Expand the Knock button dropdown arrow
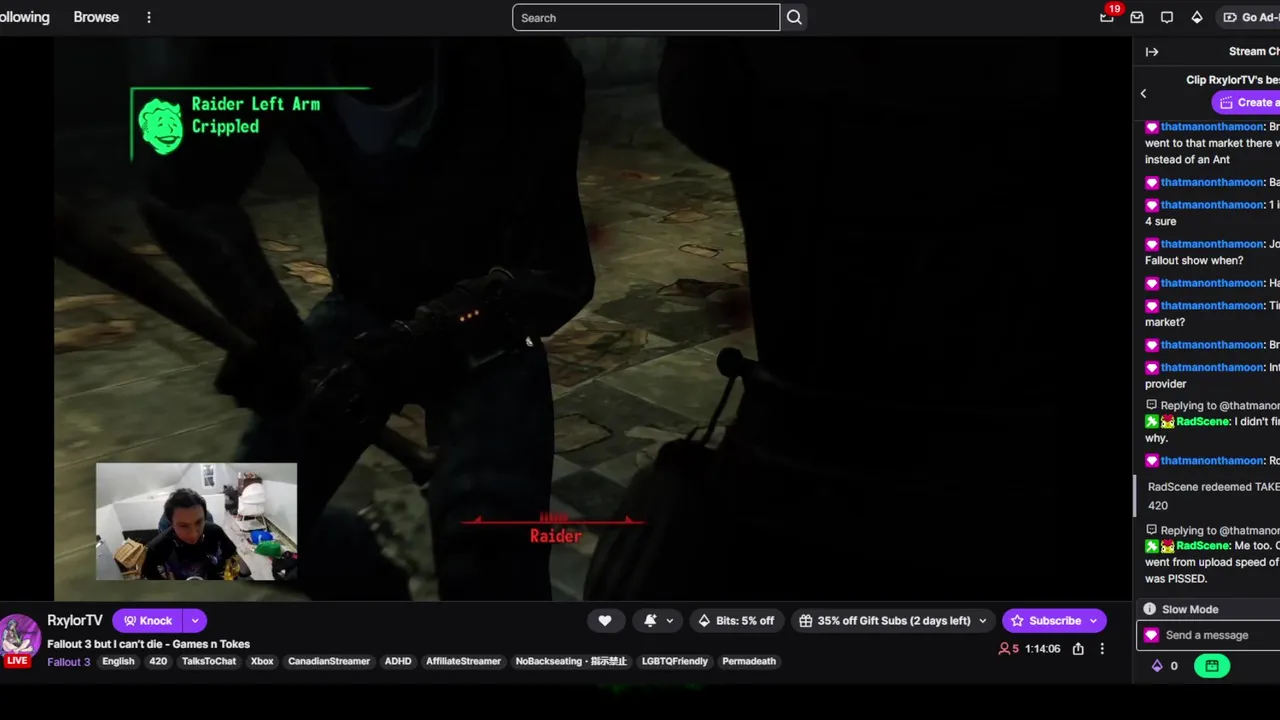This screenshot has width=1280, height=720. pos(195,620)
